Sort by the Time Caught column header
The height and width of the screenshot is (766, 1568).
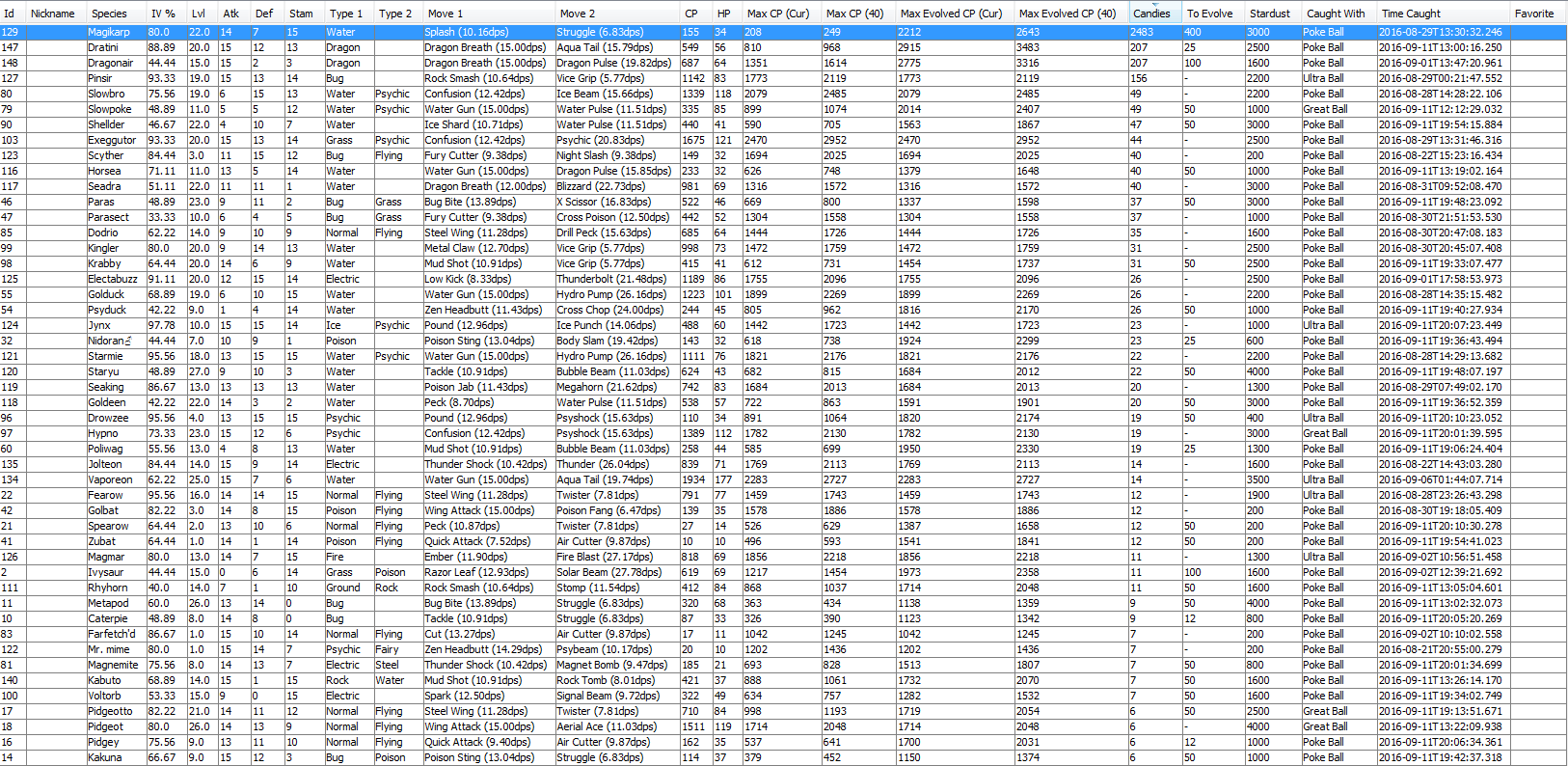click(1443, 14)
